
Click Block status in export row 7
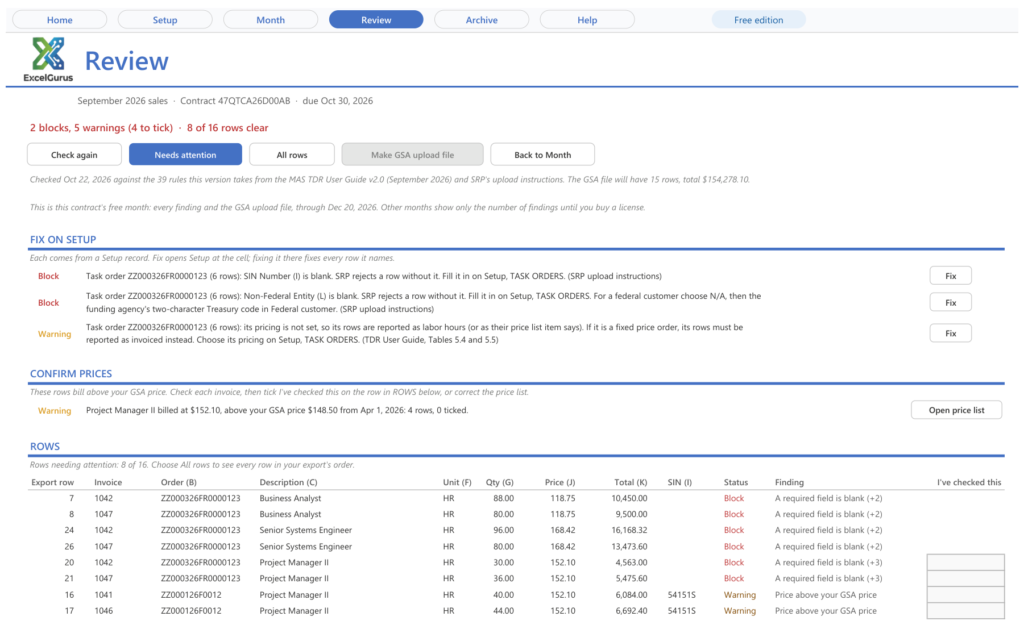pyautogui.click(x=733, y=498)
